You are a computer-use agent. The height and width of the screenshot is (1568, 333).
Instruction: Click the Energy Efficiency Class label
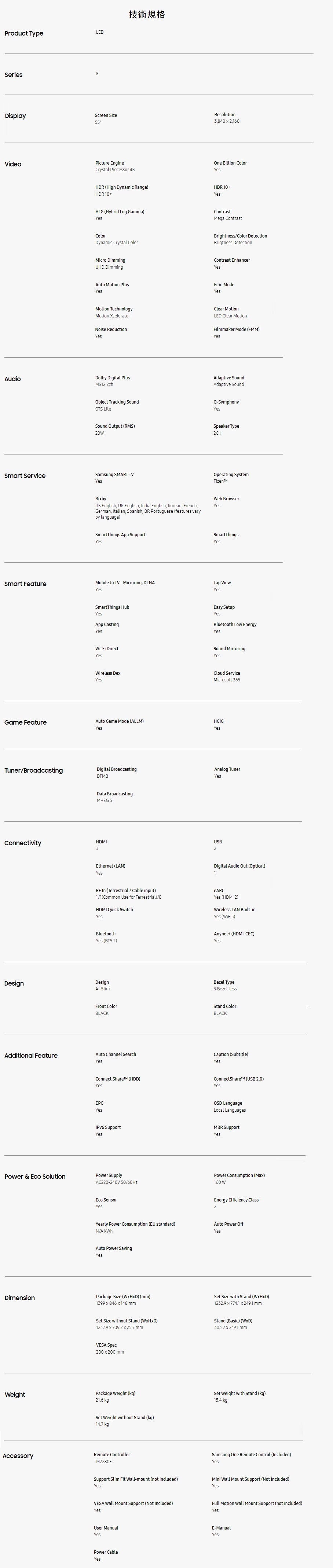point(236,1200)
